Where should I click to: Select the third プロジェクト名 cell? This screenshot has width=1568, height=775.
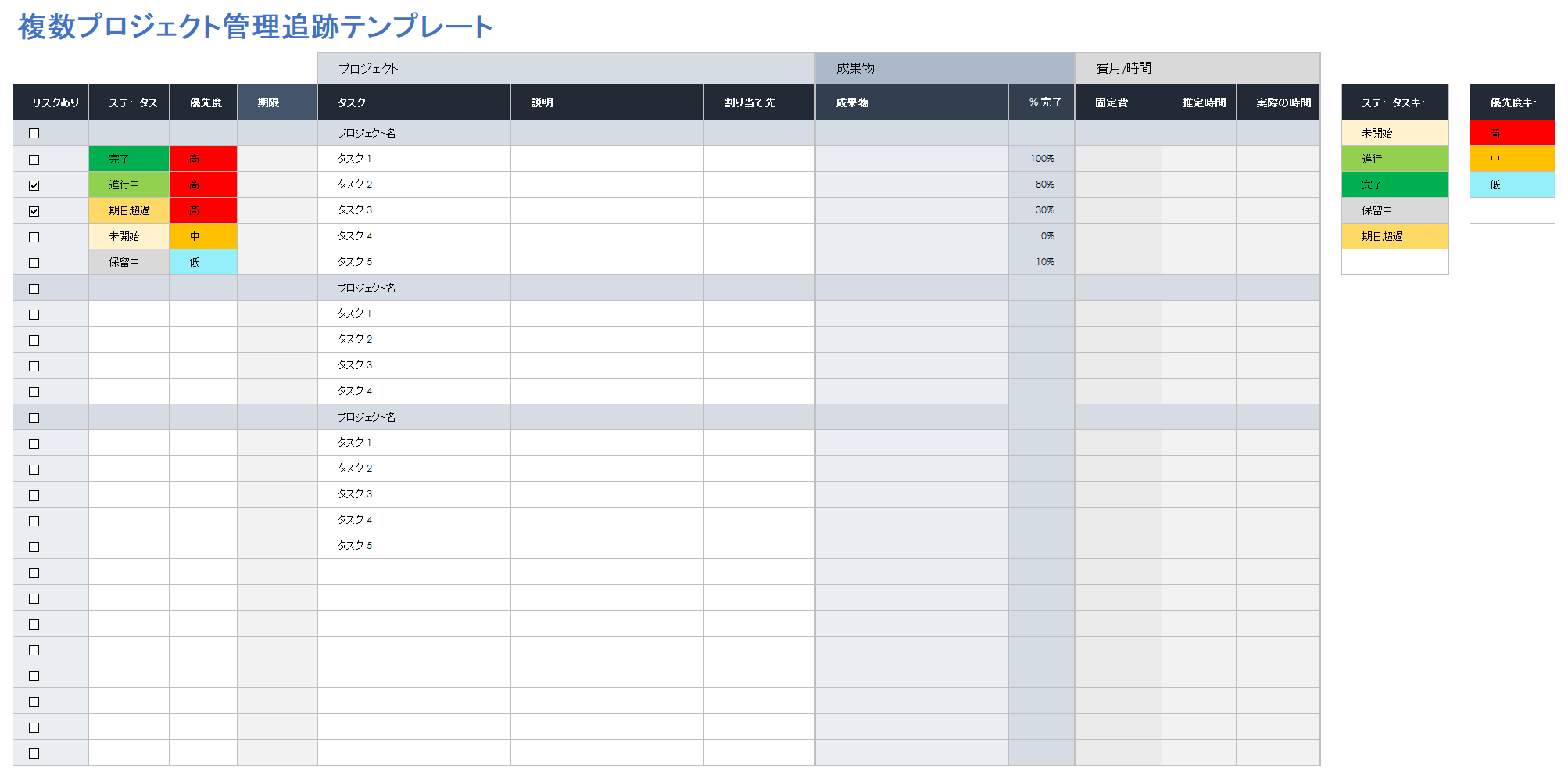[x=414, y=417]
